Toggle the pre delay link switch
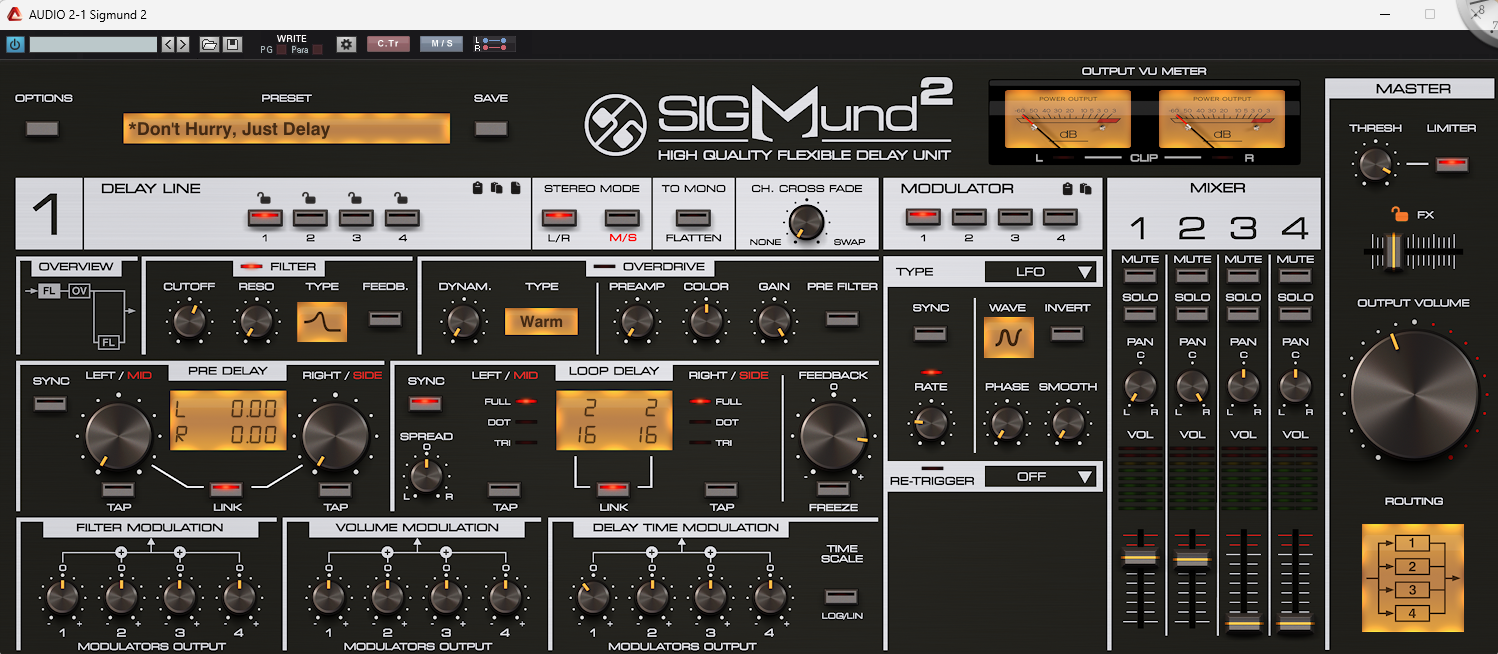Screen dimensions: 1498x654 (225, 488)
